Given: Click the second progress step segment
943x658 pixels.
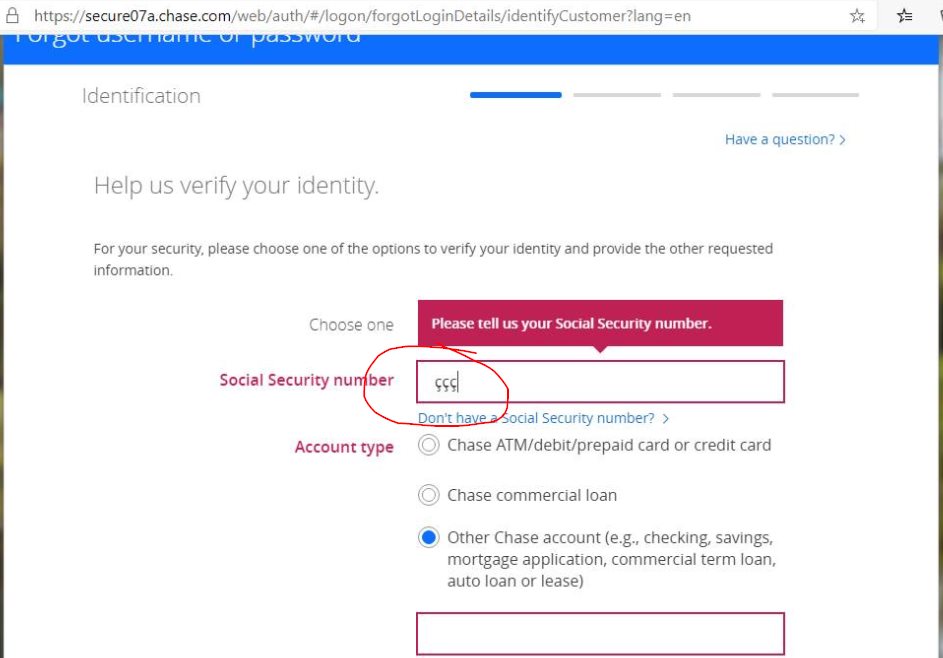Looking at the screenshot, I should (615, 94).
